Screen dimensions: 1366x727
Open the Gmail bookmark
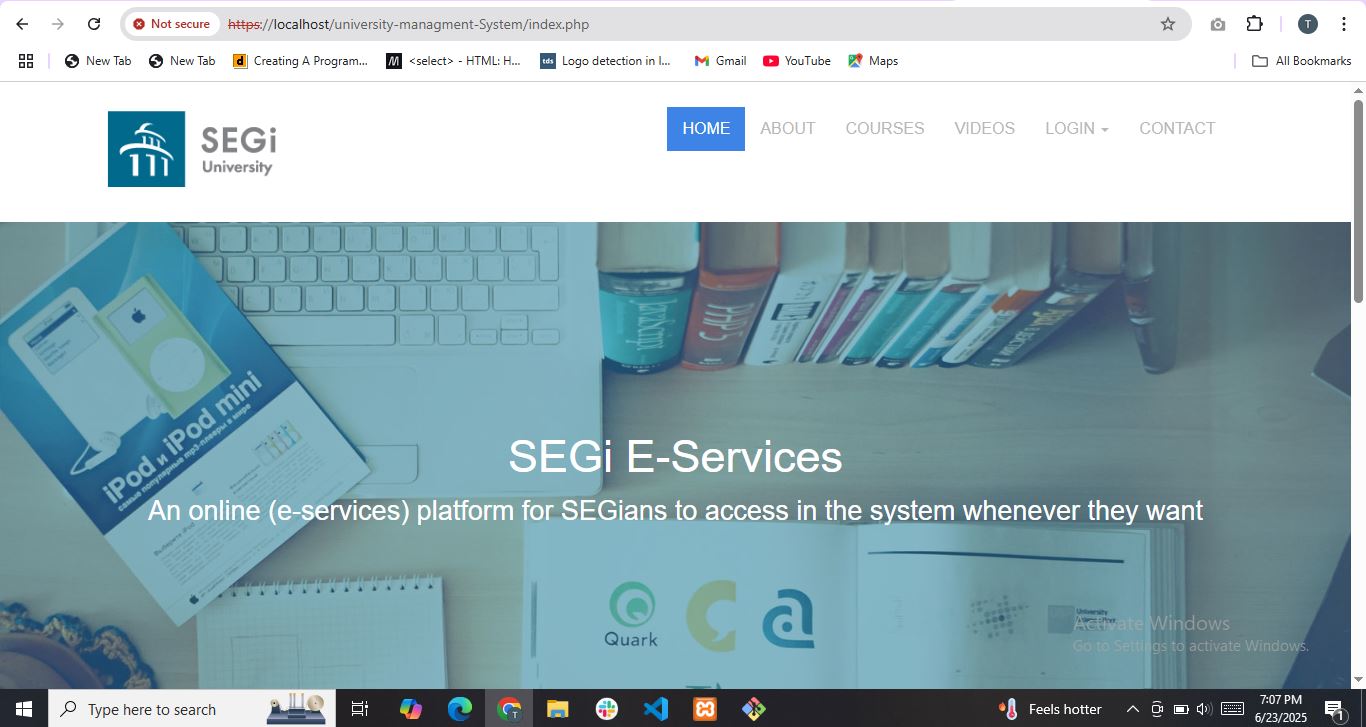click(720, 61)
